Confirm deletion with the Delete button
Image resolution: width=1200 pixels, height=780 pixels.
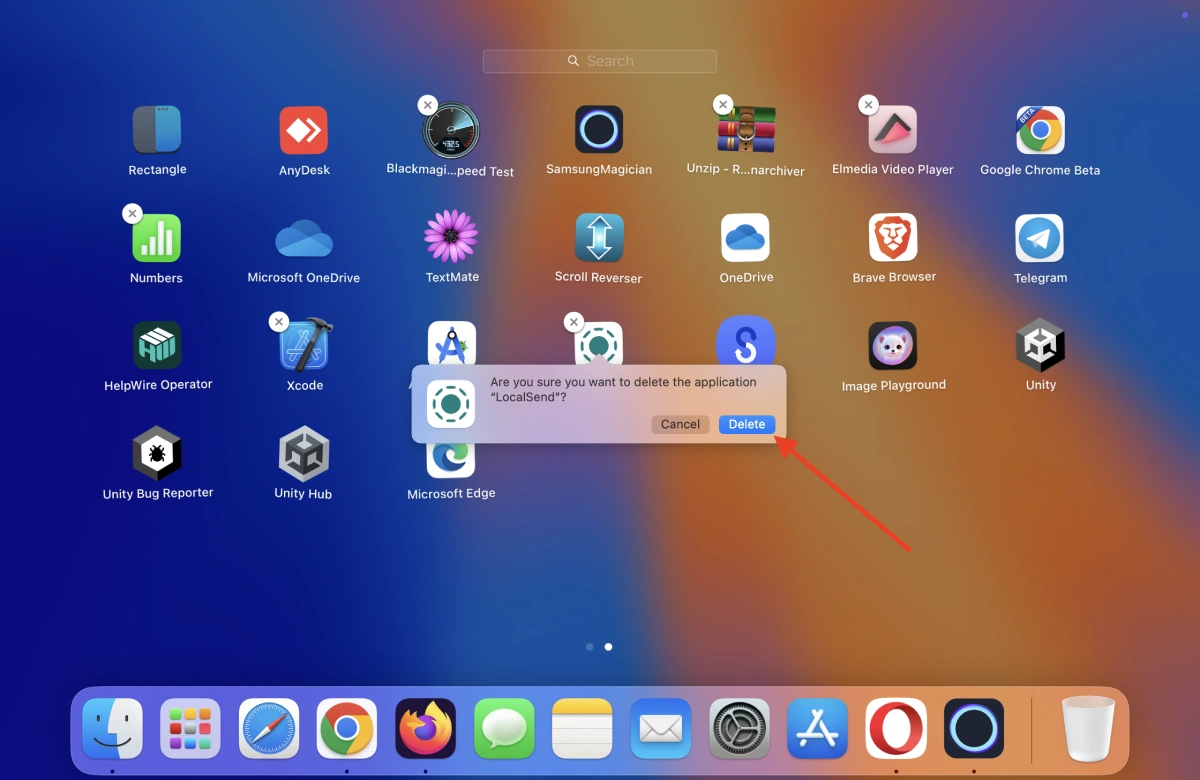(747, 424)
